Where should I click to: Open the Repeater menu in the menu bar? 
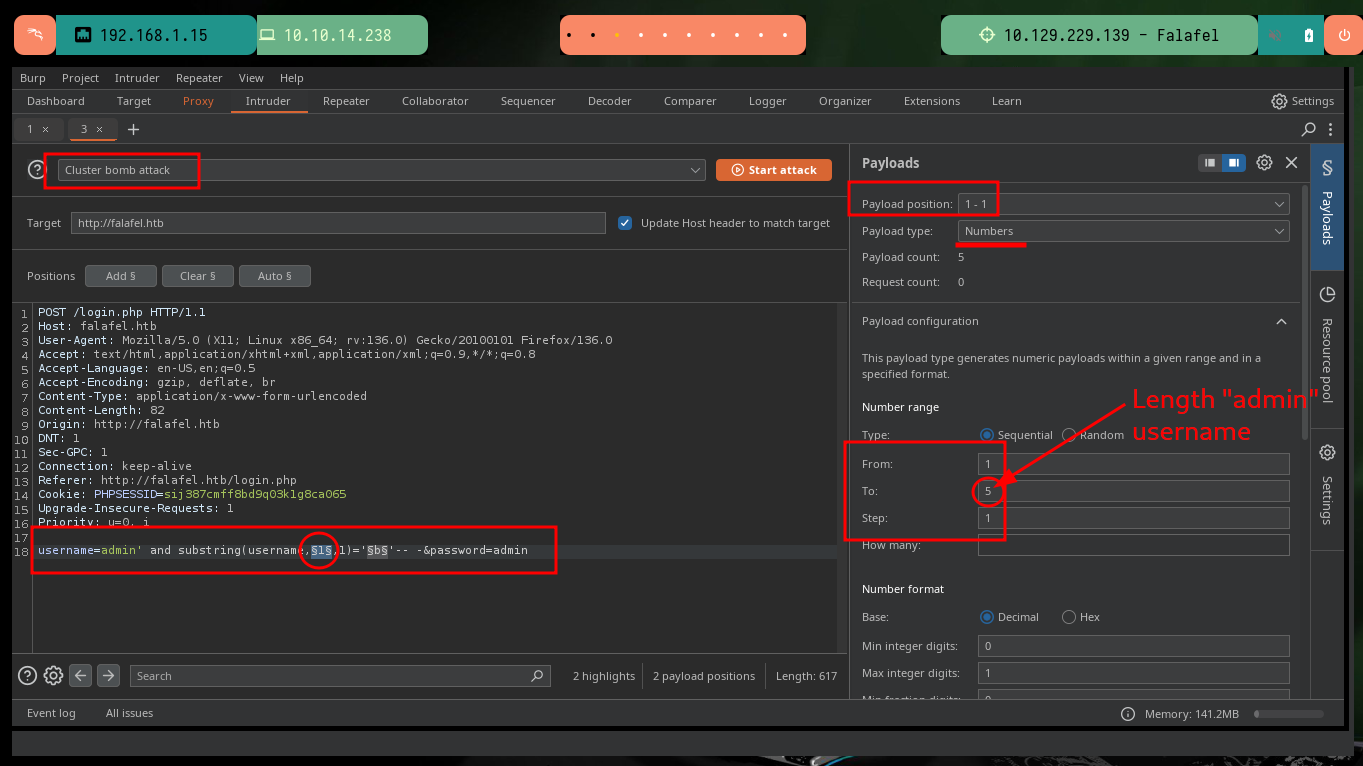coord(199,78)
